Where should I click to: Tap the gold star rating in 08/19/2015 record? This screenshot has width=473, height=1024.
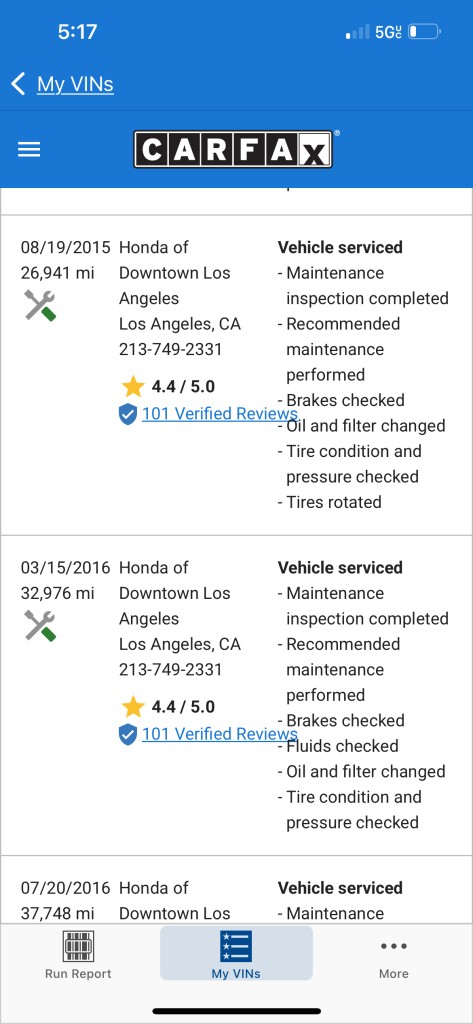point(133,387)
